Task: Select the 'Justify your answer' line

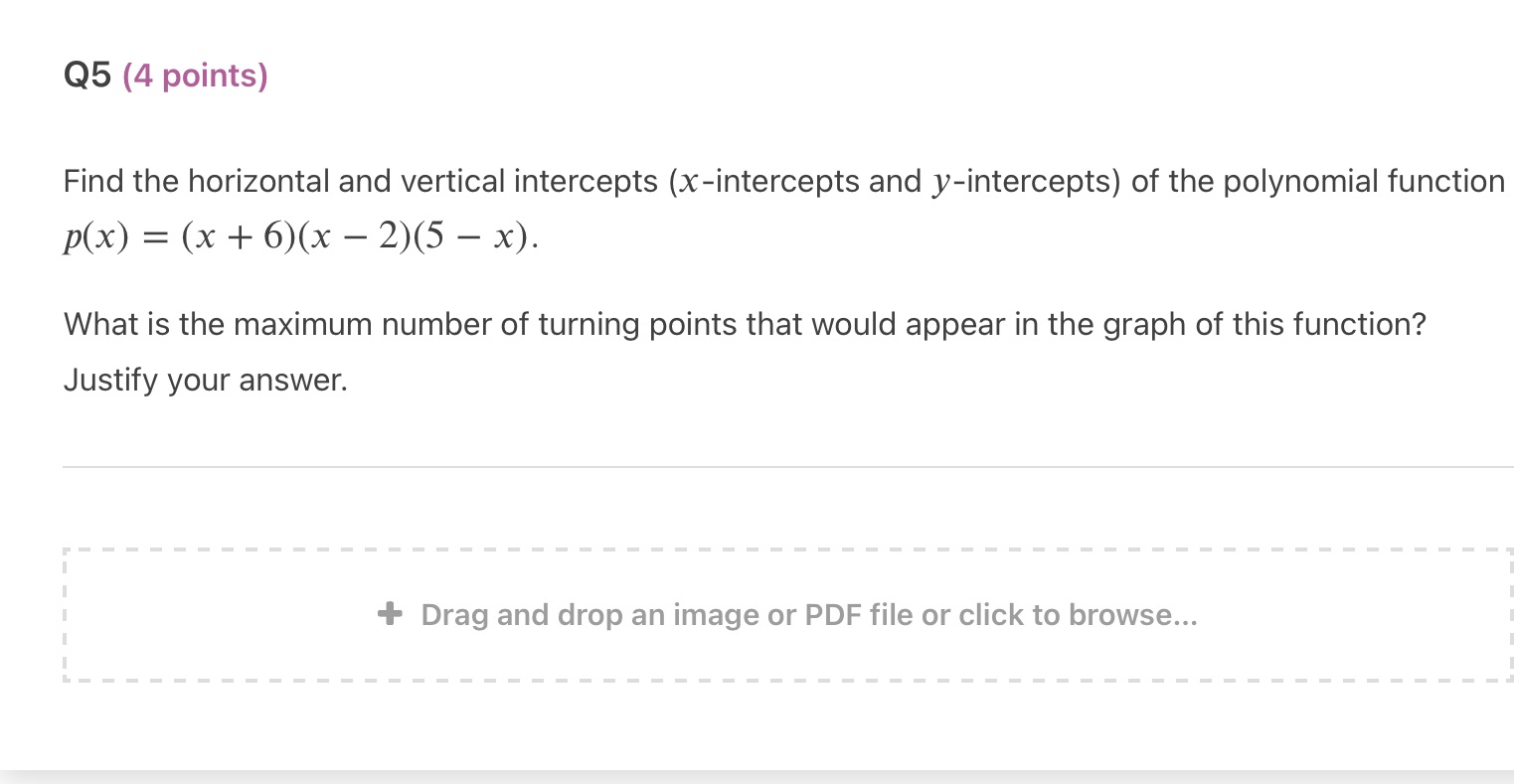Action: pos(205,380)
